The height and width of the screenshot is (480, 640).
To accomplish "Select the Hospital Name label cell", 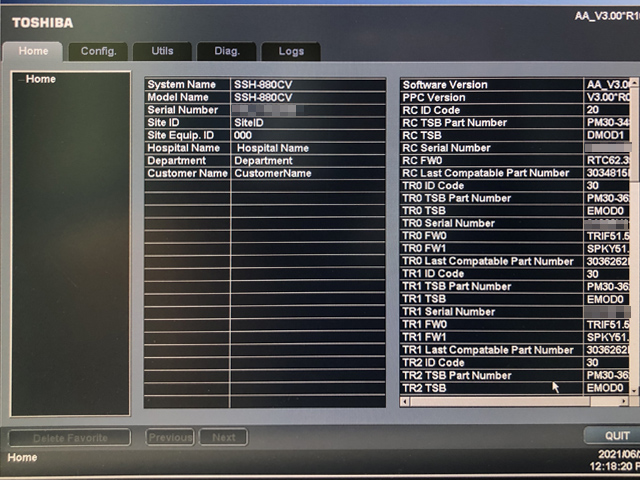I will 187,148.
